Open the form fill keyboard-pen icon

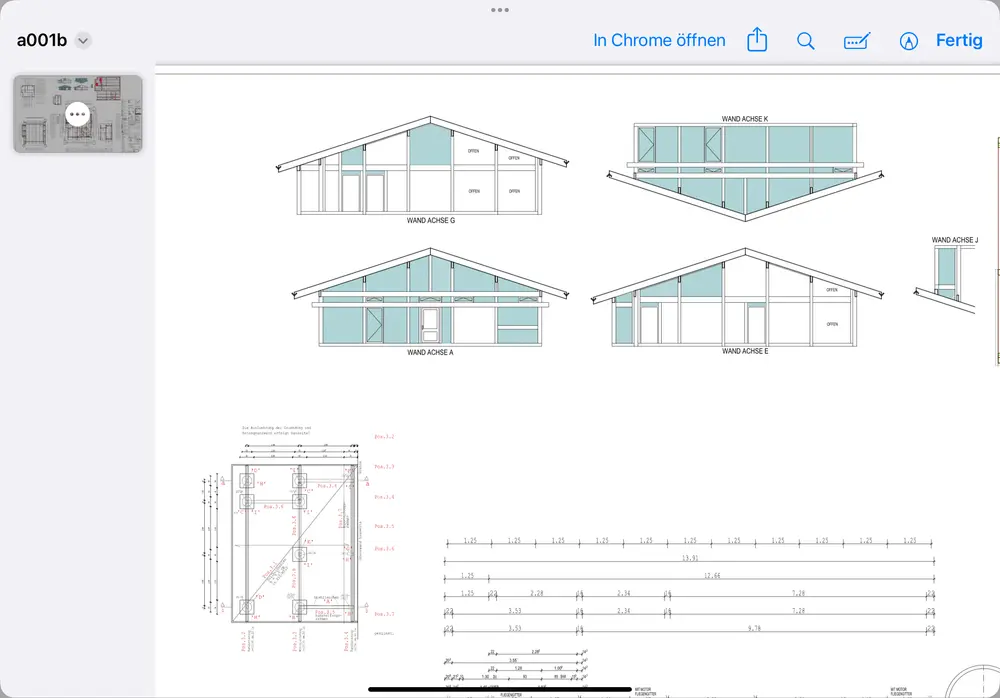(857, 41)
